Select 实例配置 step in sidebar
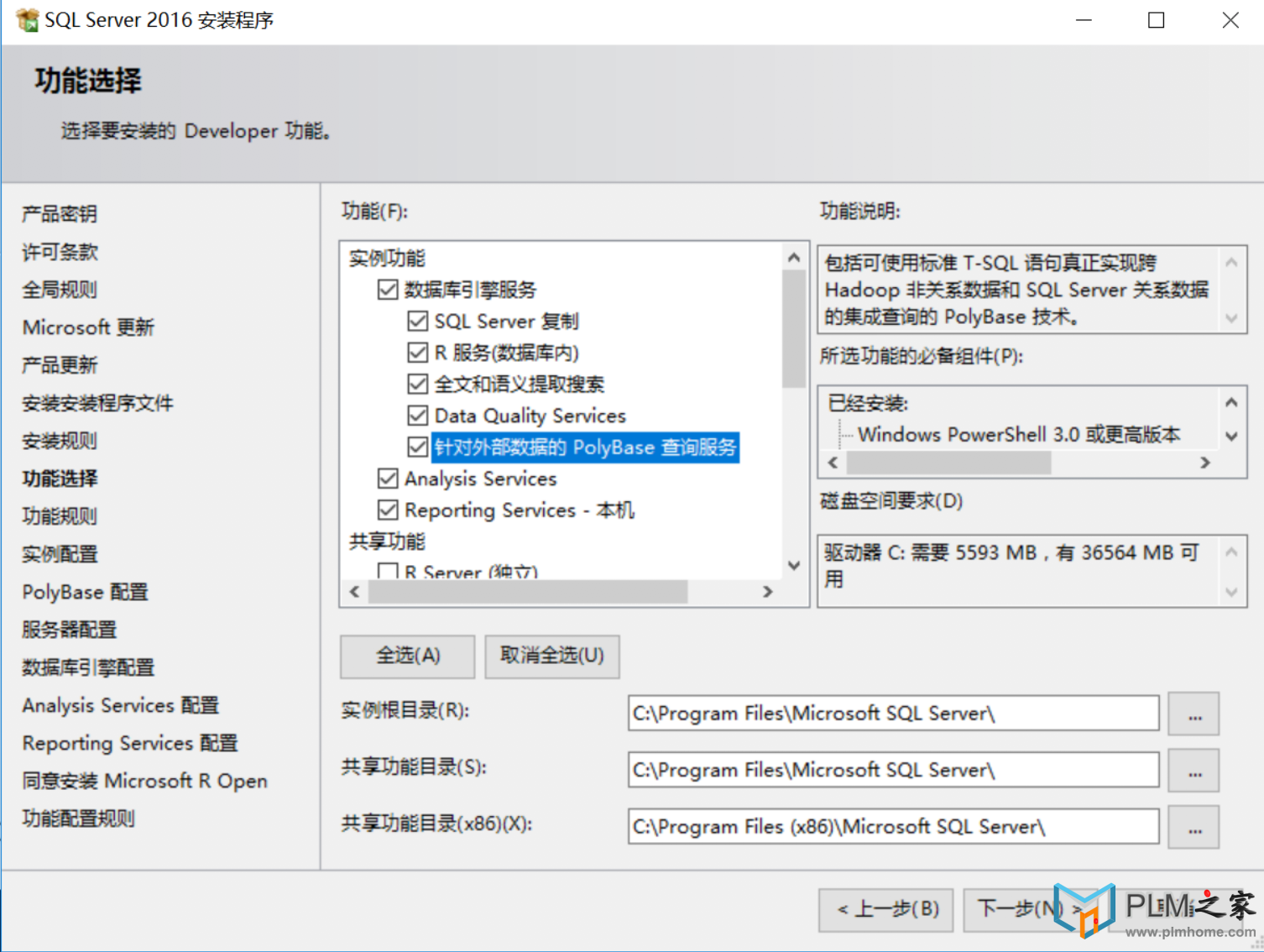The height and width of the screenshot is (952, 1264). pyautogui.click(x=60, y=554)
